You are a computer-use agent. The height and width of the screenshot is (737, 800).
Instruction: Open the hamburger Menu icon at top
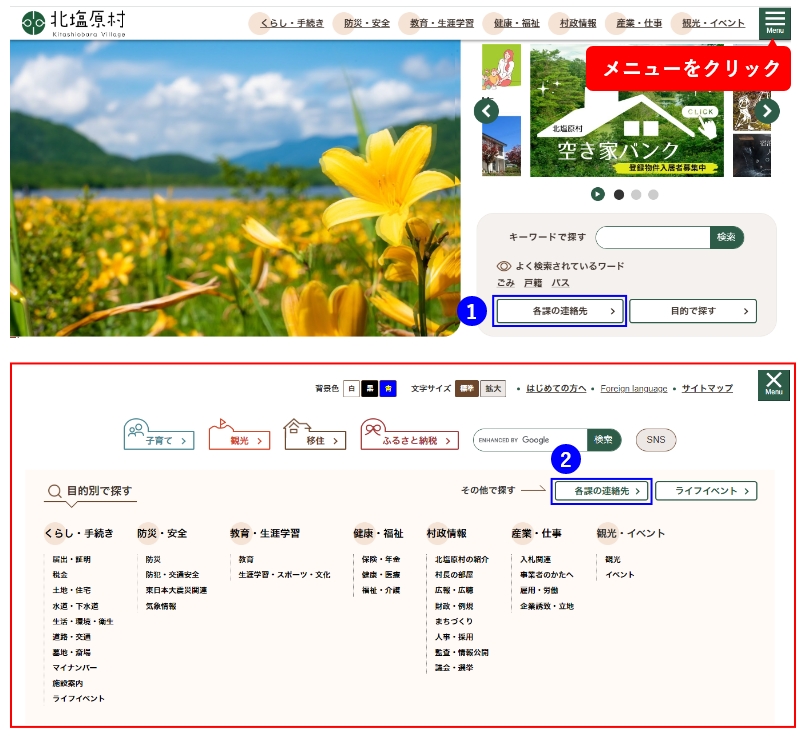click(x=774, y=23)
